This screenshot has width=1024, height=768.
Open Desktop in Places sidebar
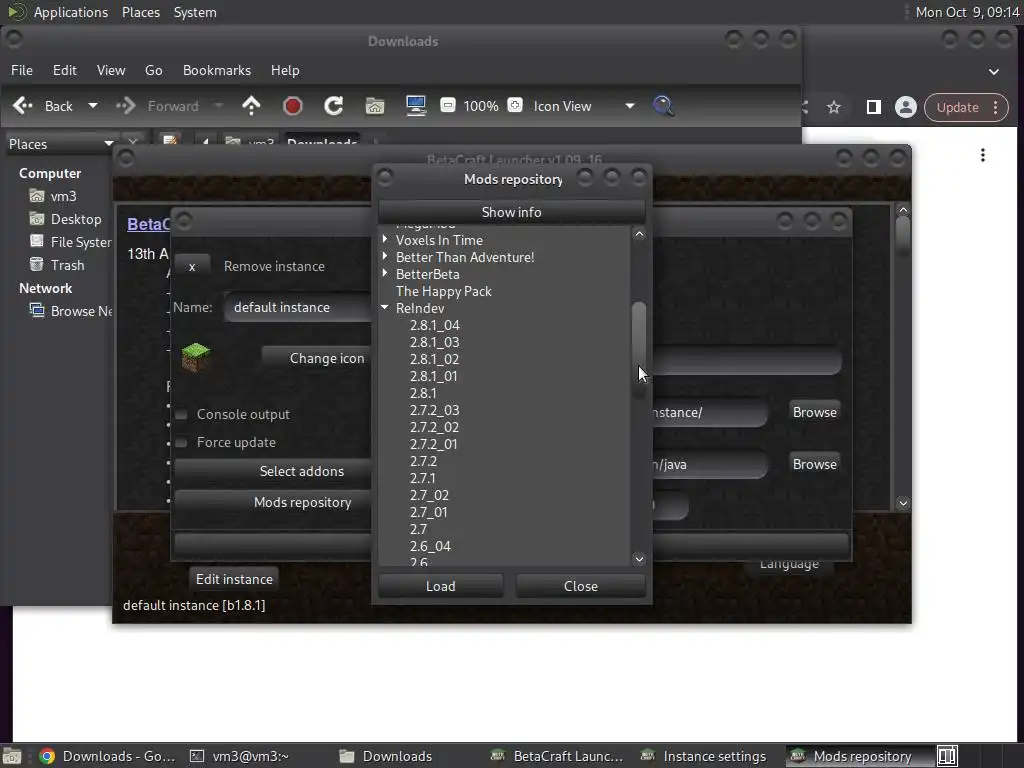pos(65,219)
